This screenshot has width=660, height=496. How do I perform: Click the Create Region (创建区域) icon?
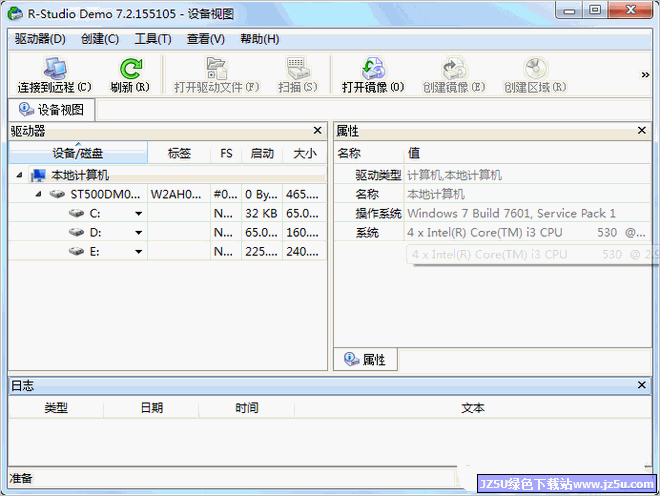535,68
